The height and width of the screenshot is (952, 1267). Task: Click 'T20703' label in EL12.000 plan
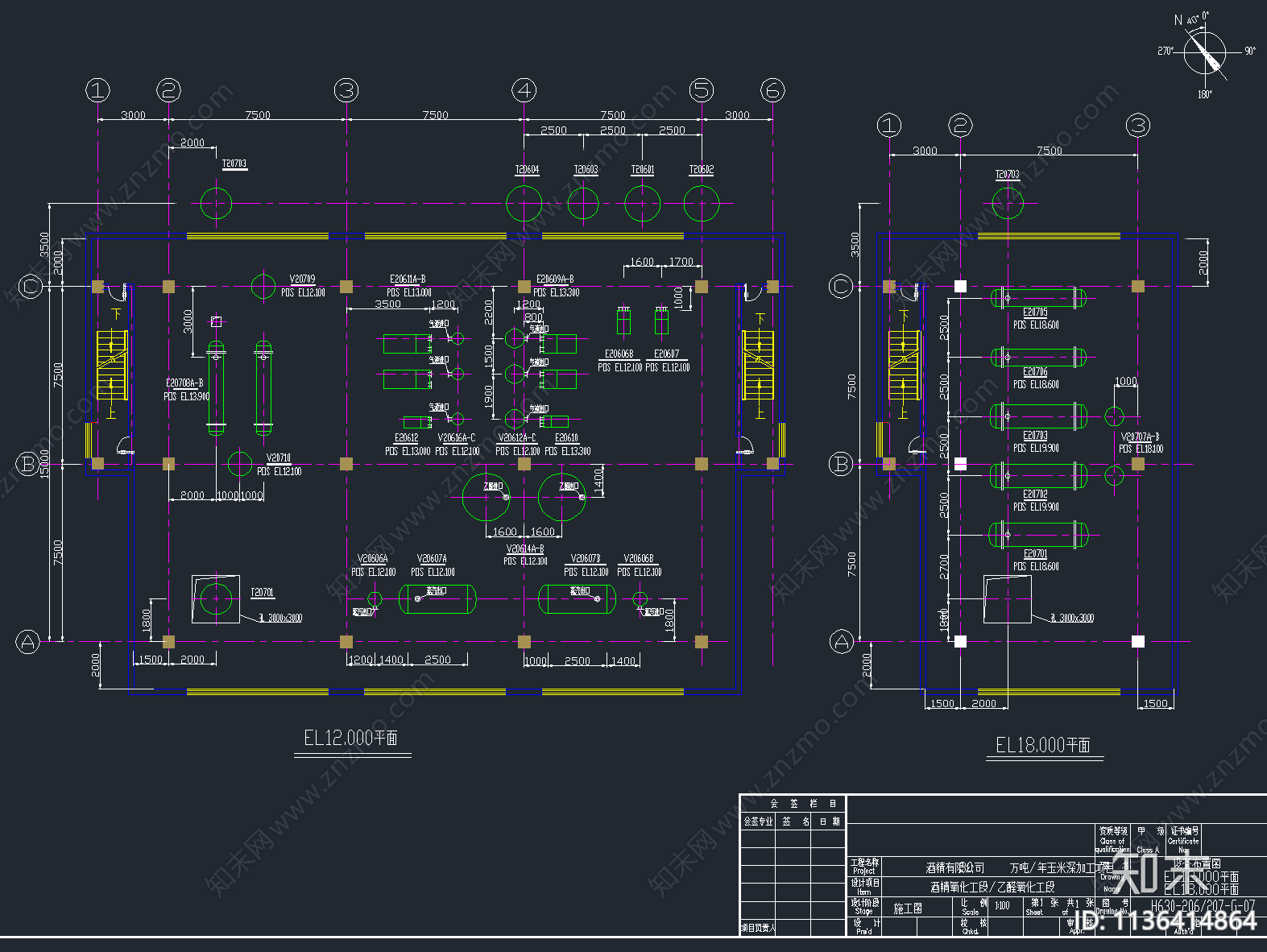click(234, 163)
